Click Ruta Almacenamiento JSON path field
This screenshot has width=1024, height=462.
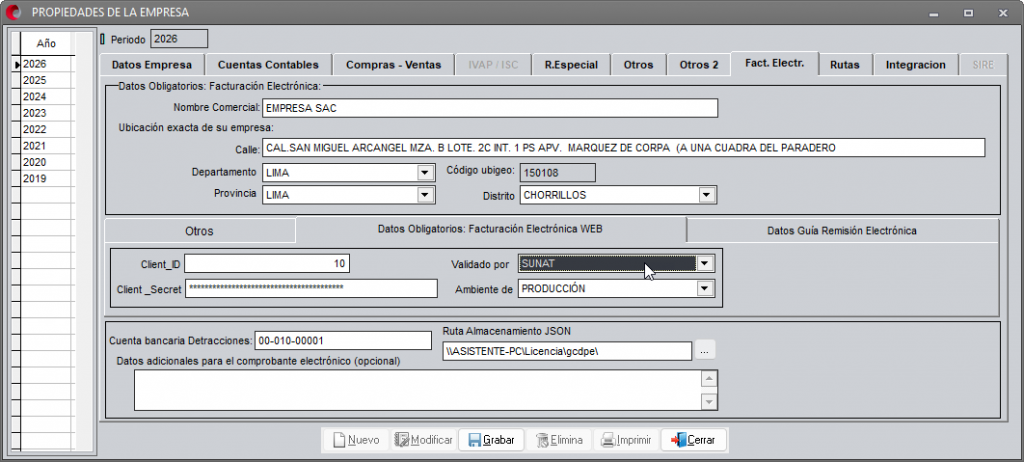(566, 351)
